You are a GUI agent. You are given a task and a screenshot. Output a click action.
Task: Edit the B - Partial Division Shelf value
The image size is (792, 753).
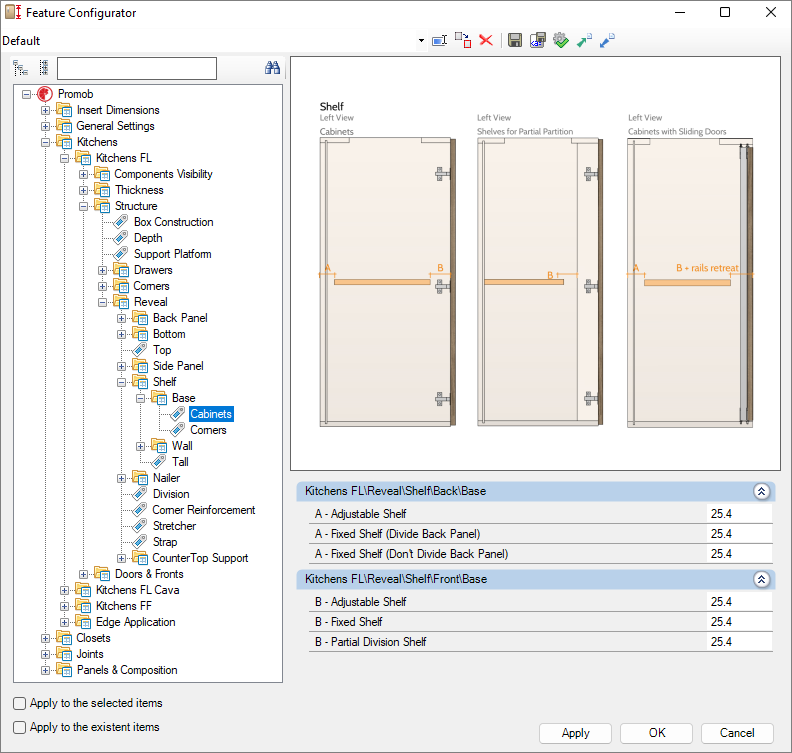pyautogui.click(x=739, y=642)
